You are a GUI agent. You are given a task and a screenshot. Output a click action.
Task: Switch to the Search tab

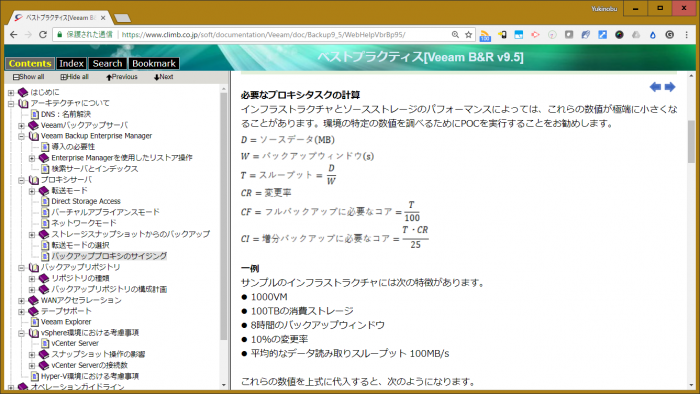(107, 63)
